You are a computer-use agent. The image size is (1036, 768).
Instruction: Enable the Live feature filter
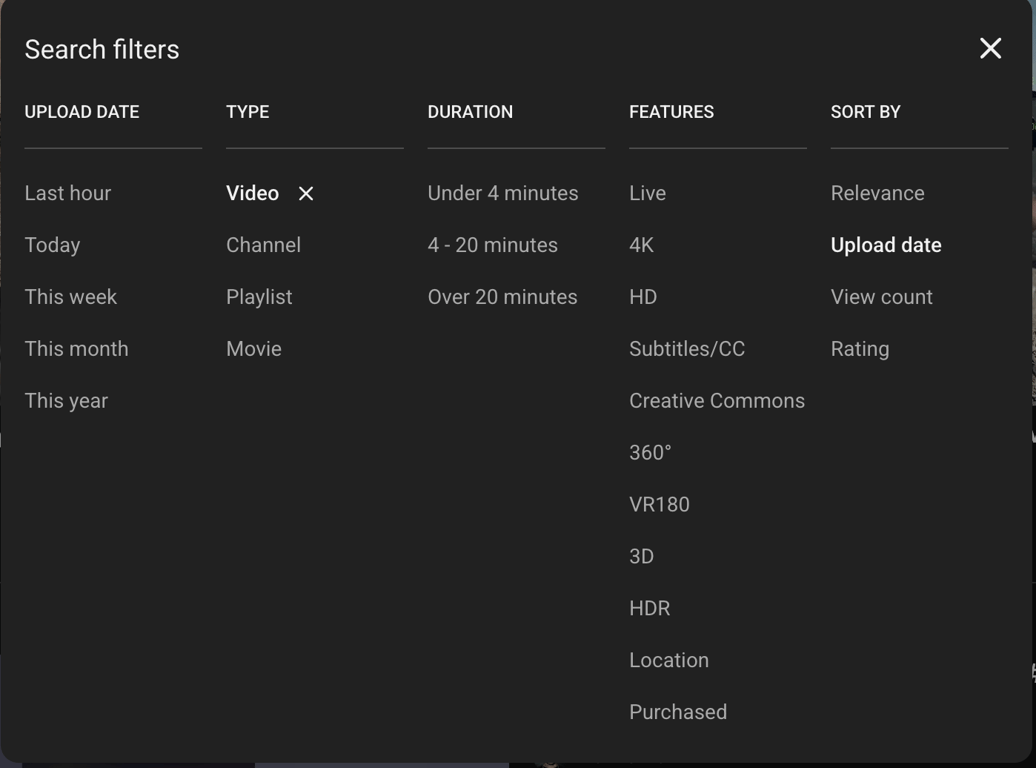point(647,193)
